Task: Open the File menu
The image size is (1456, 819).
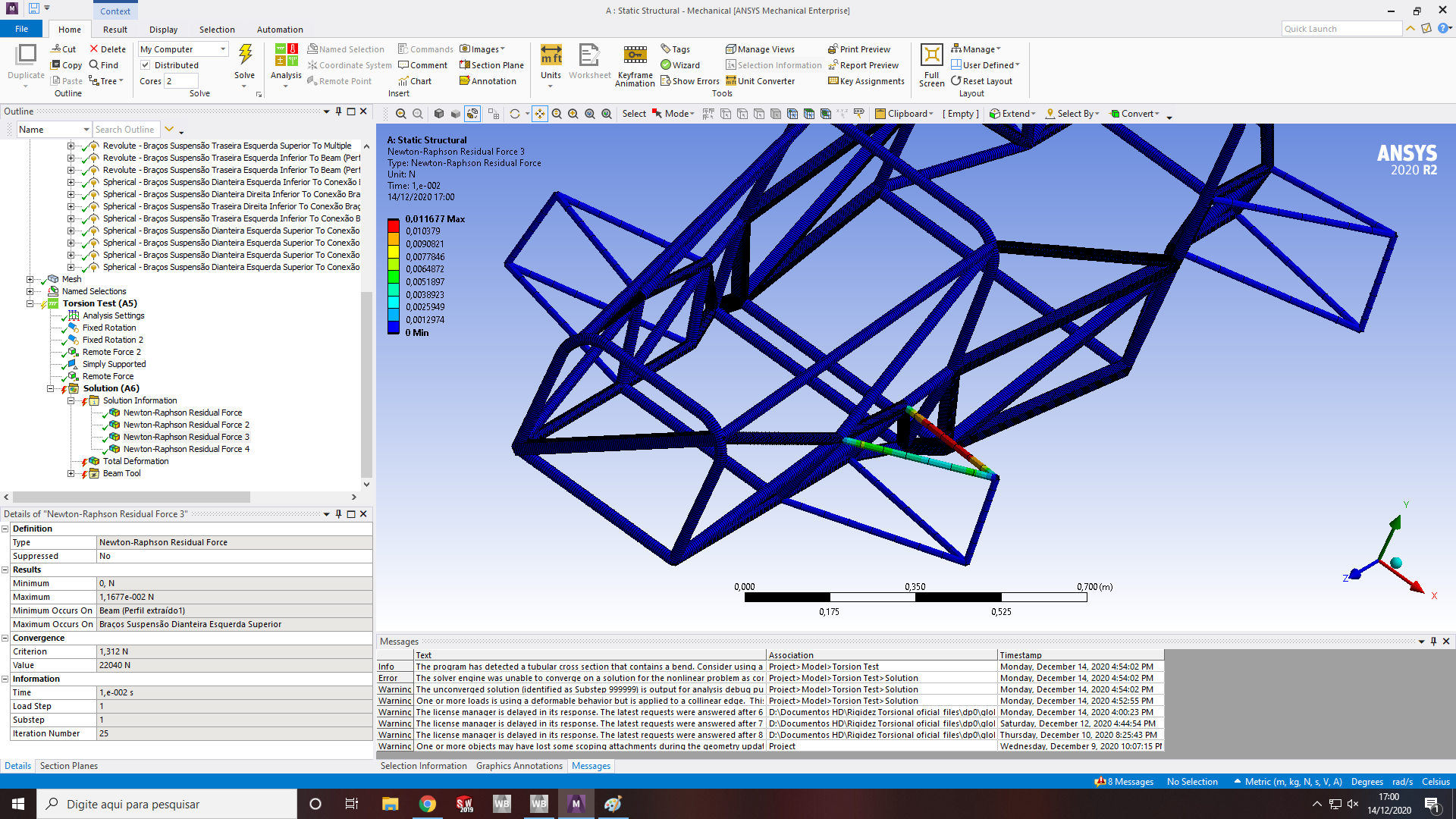Action: pos(22,29)
